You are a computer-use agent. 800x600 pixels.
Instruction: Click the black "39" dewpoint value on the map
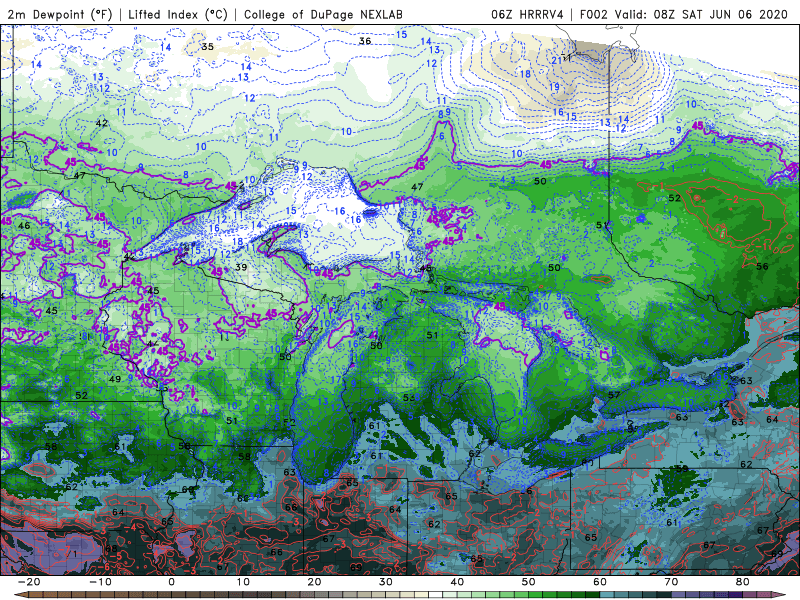(241, 267)
